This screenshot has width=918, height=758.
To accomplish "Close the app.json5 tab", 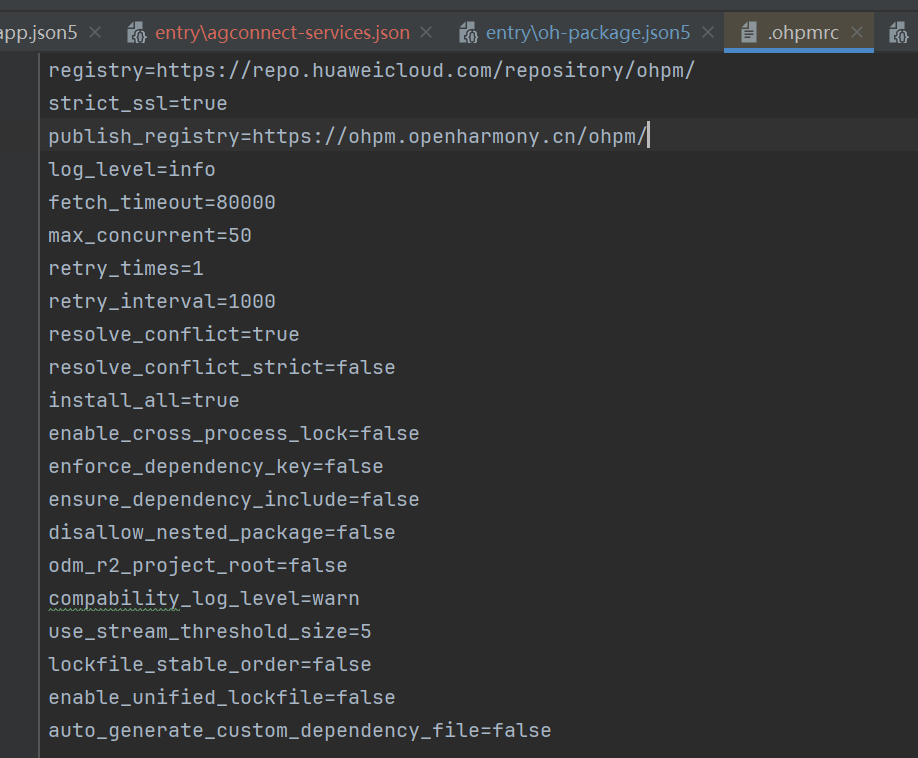I will (x=95, y=33).
